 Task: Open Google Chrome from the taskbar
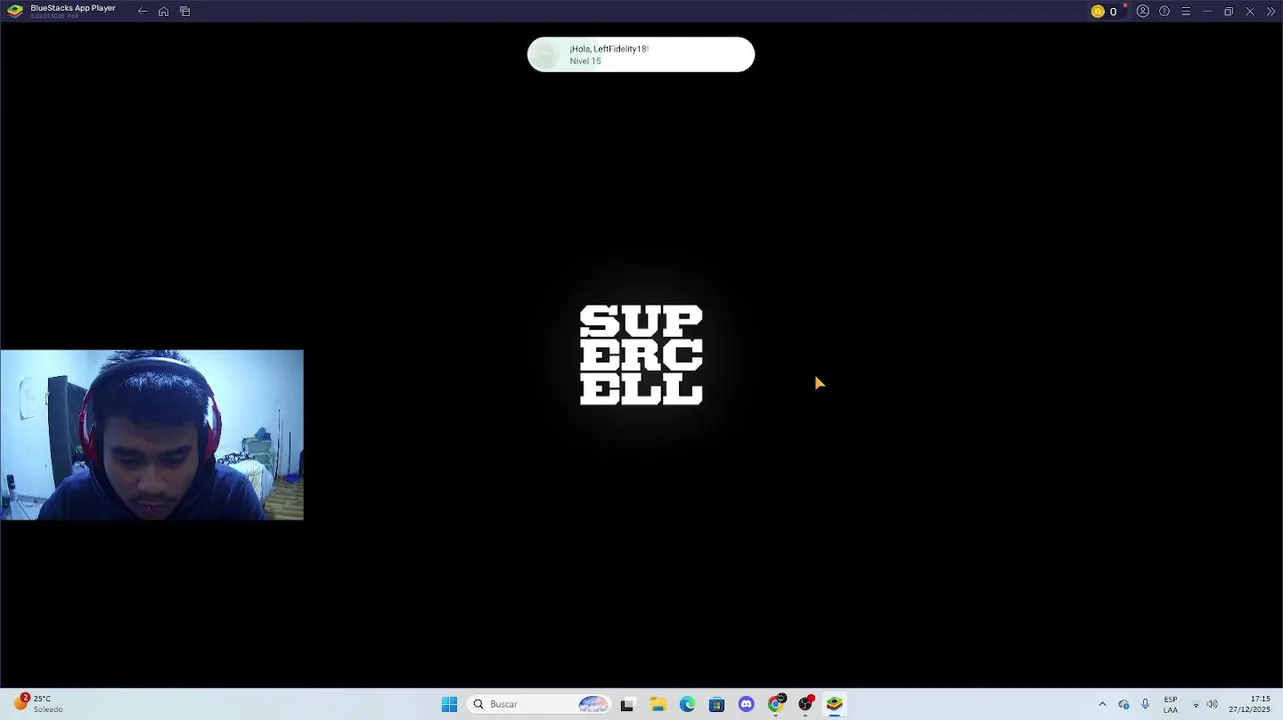[776, 704]
